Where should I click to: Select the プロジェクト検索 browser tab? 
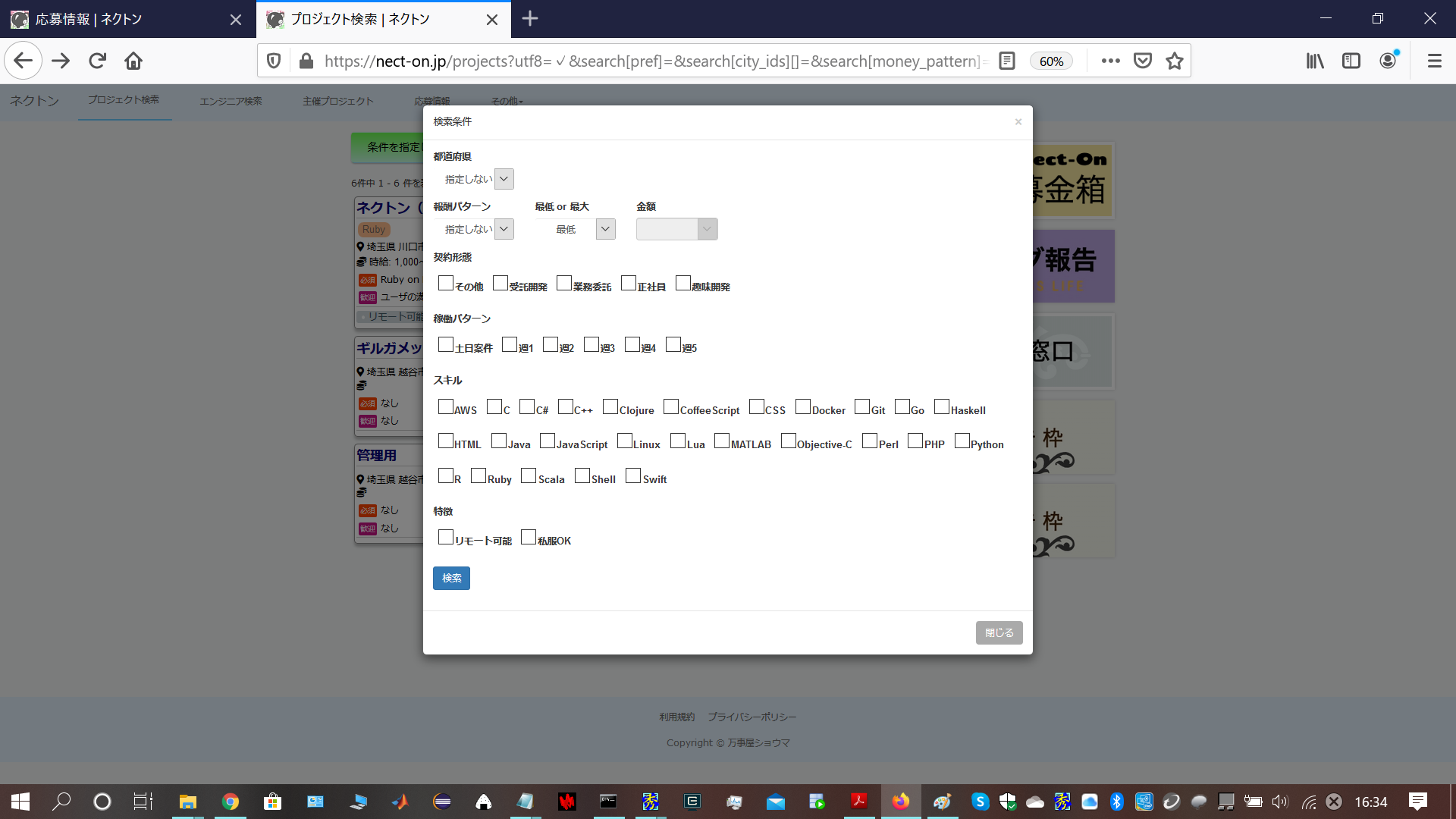click(383, 19)
